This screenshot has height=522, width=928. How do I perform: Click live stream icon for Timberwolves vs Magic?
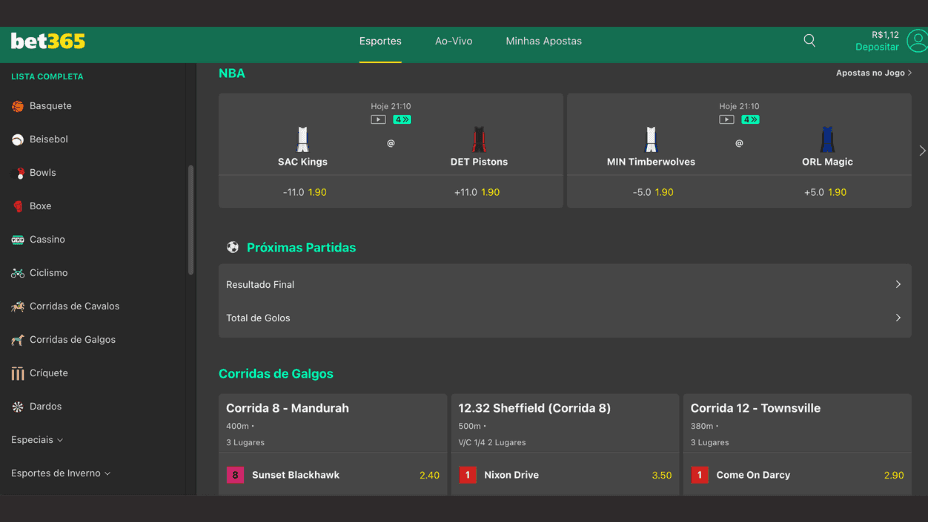point(727,120)
